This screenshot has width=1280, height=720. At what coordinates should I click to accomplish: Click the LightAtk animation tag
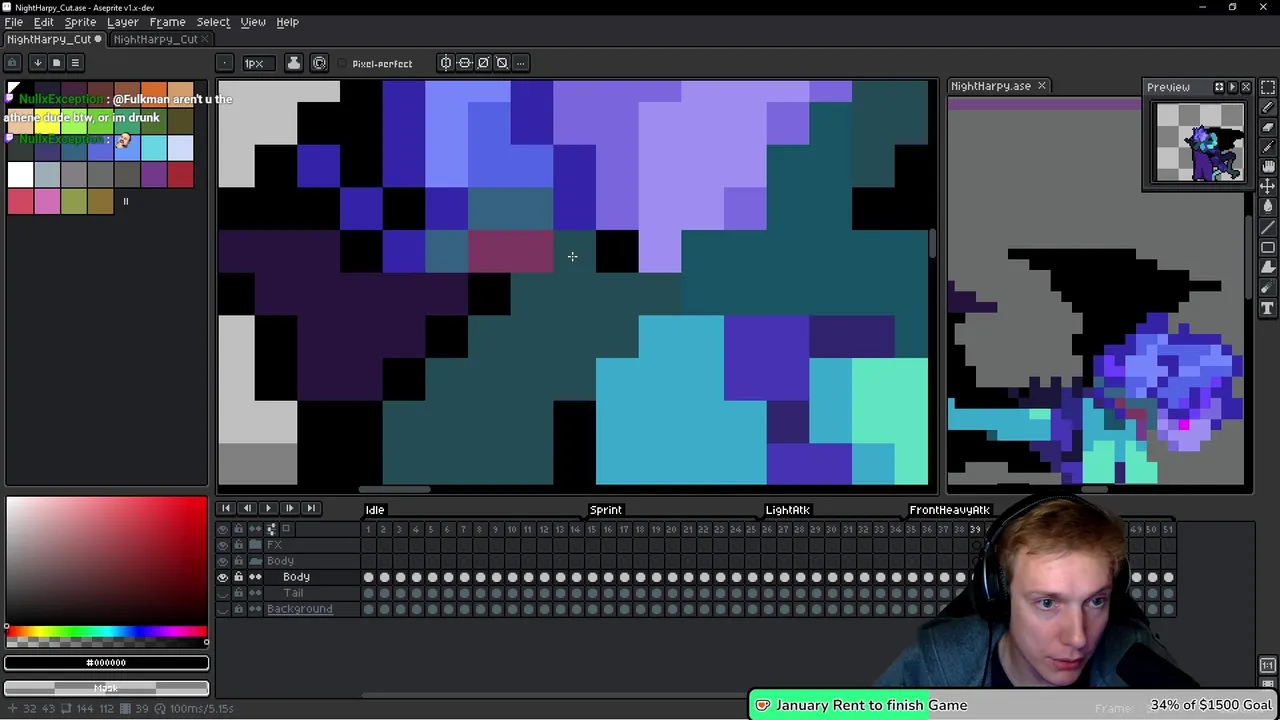click(x=788, y=510)
